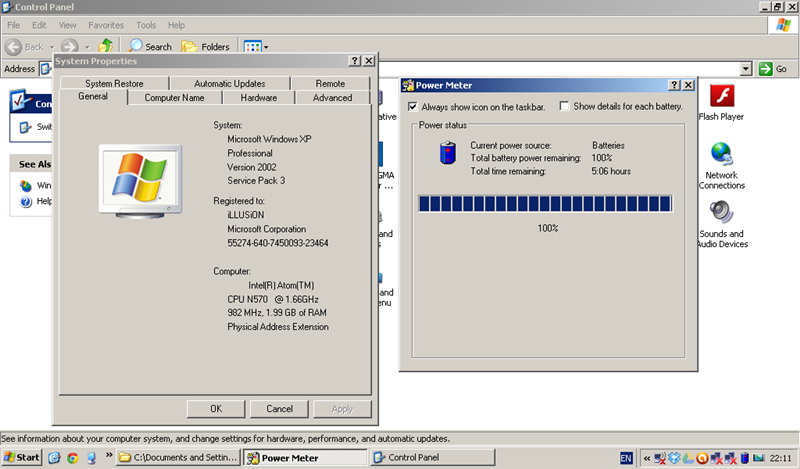
Task: Open the Forward button history dropdown arrow
Action: tap(87, 47)
